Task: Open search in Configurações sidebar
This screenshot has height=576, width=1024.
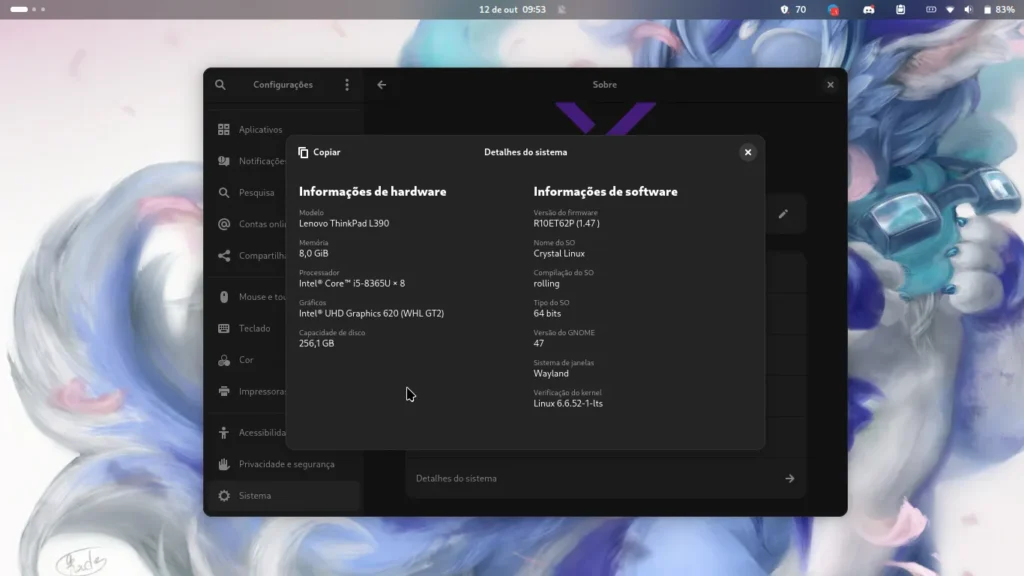Action: (x=220, y=85)
